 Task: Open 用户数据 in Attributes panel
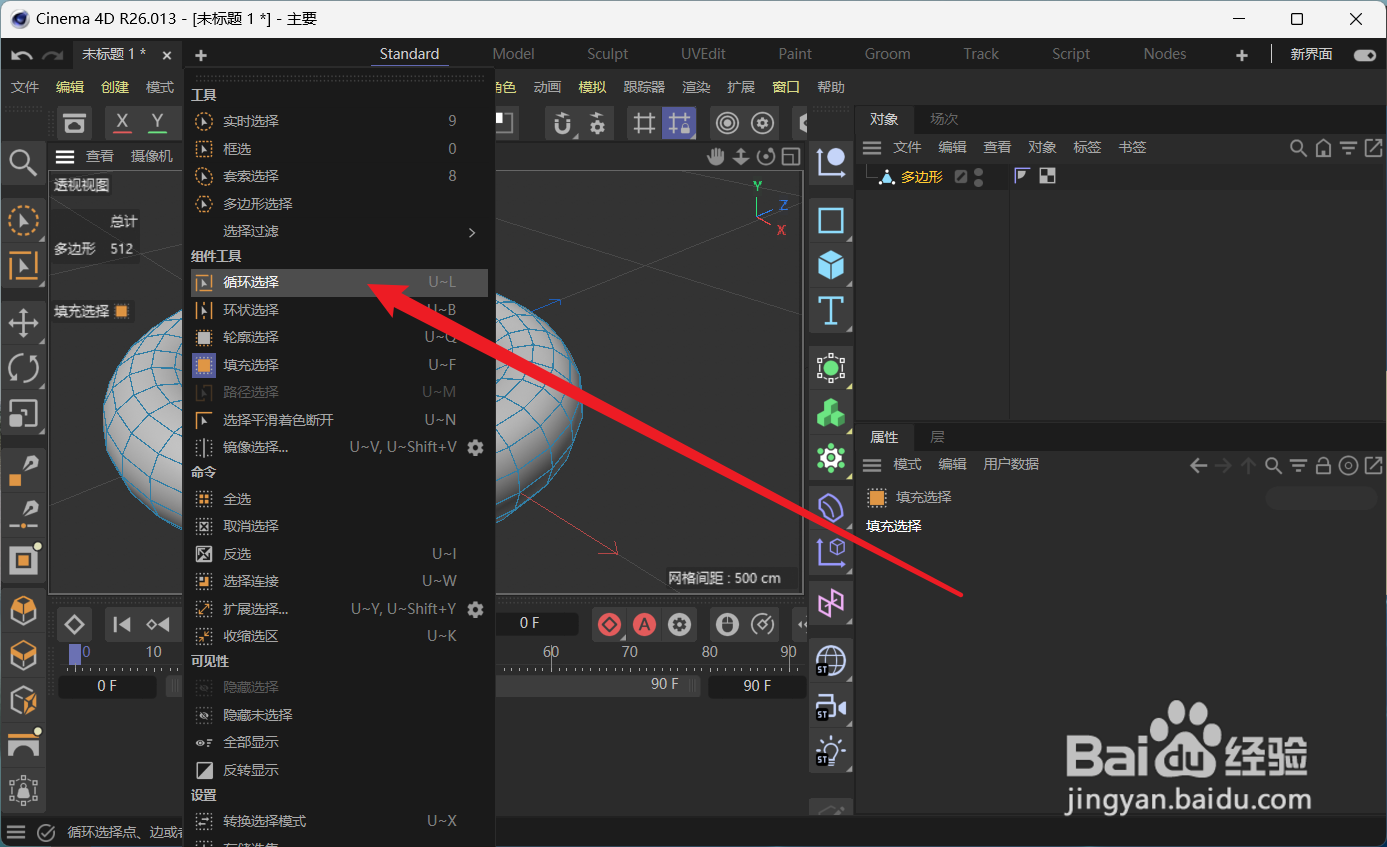[x=1011, y=465]
